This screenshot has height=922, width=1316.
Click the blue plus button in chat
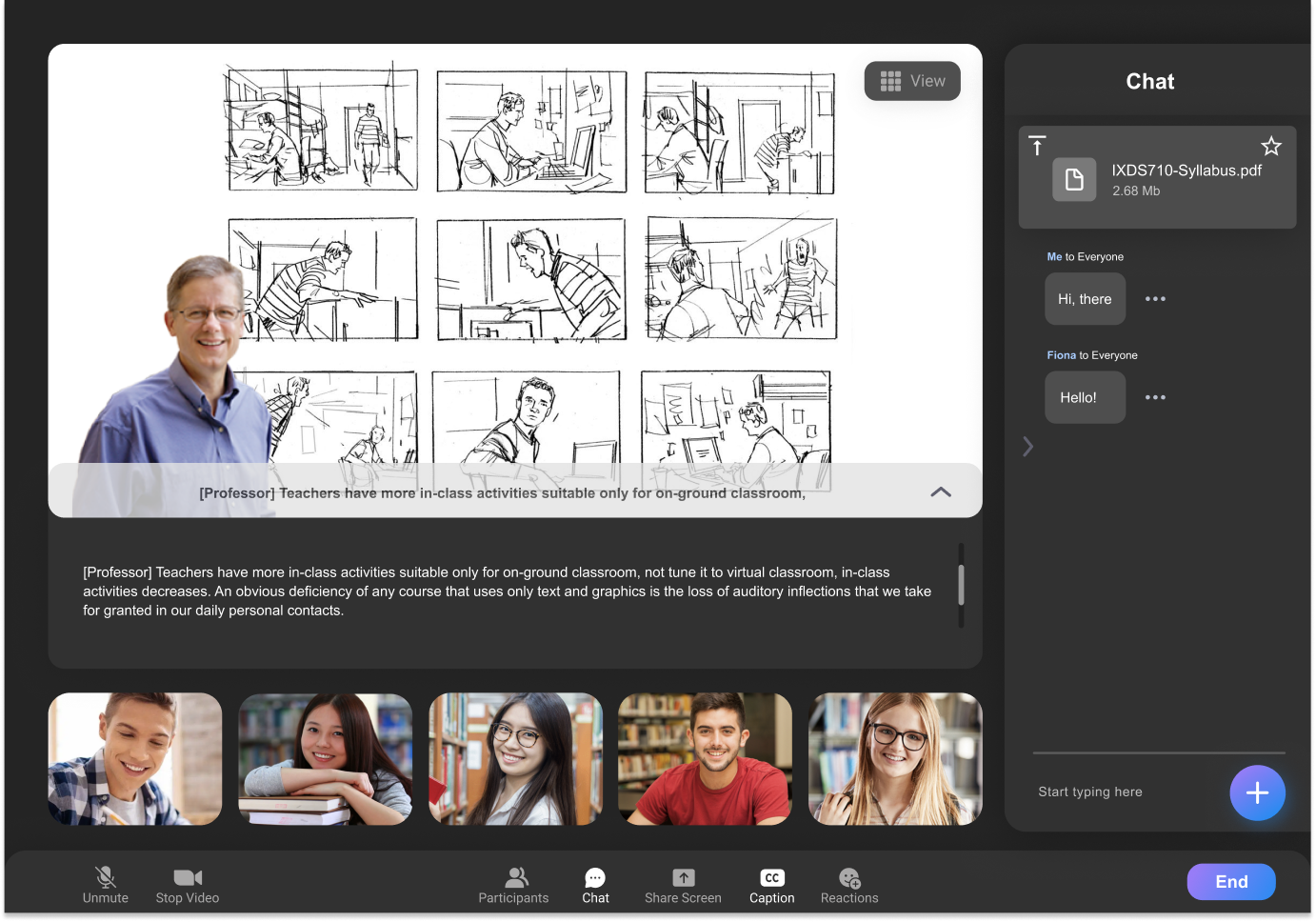point(1257,792)
